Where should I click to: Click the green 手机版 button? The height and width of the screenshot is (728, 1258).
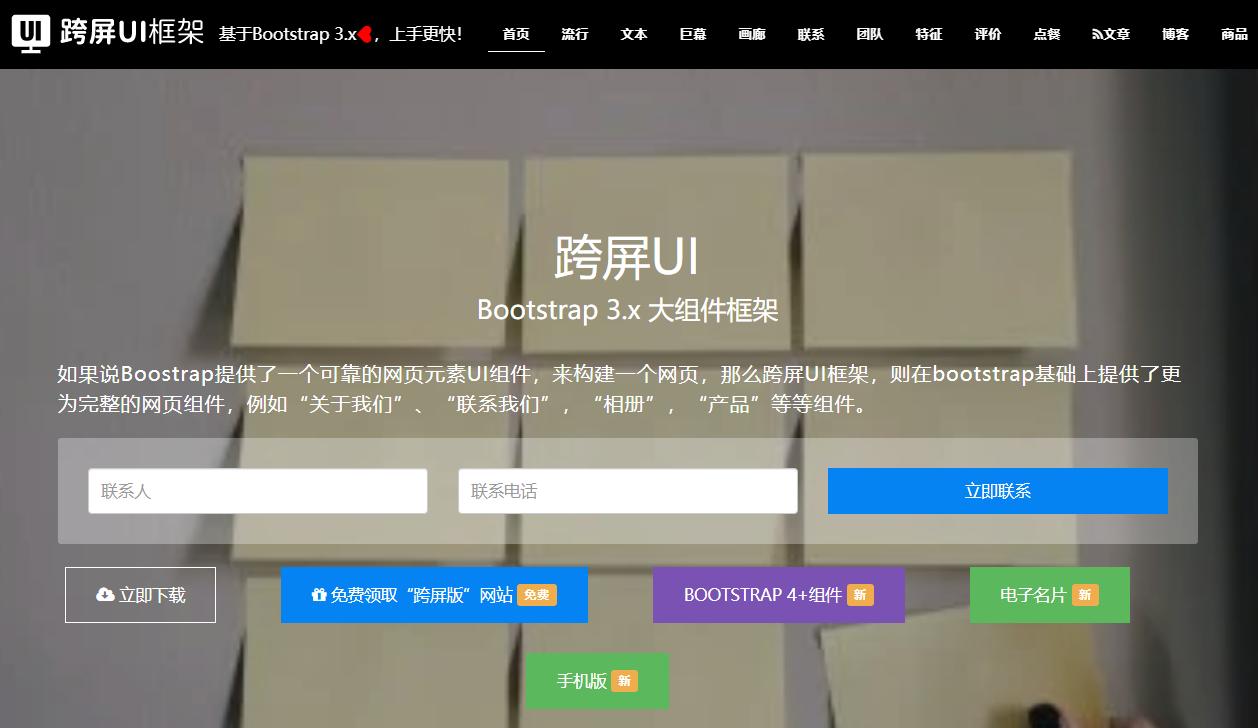click(x=596, y=681)
